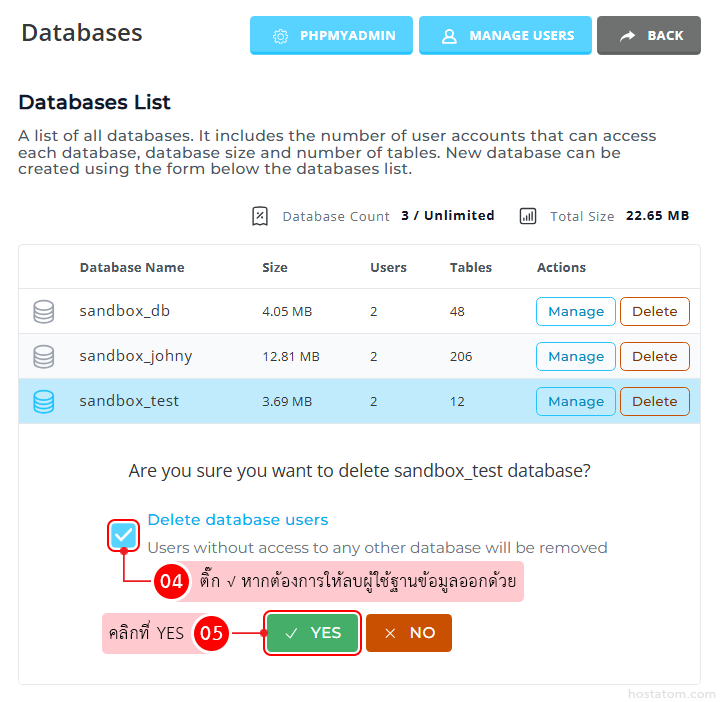
Task: Click the Database Name column header
Action: [132, 268]
